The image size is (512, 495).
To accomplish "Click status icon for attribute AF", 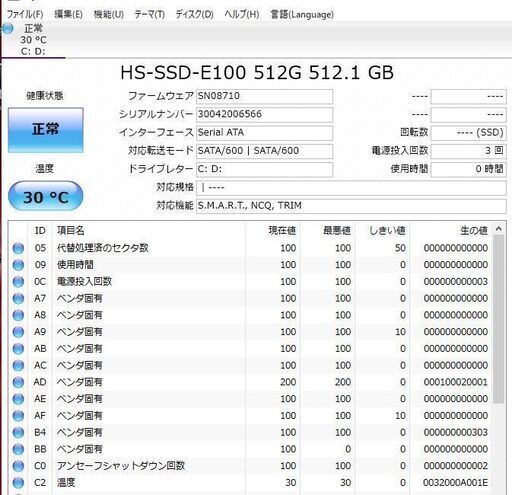I will [18, 416].
